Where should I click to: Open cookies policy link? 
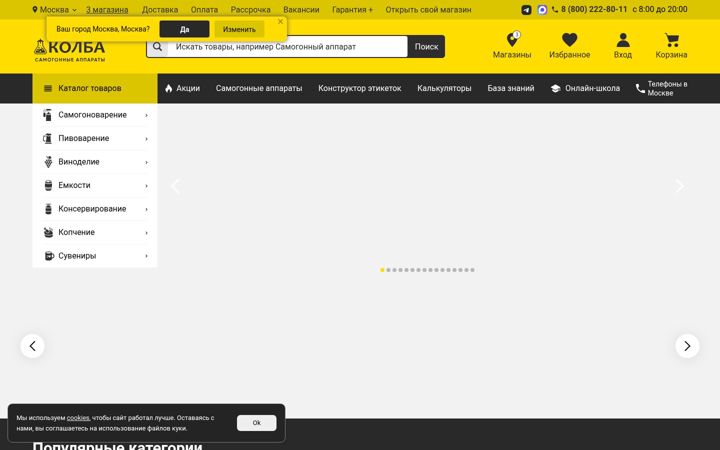point(78,418)
